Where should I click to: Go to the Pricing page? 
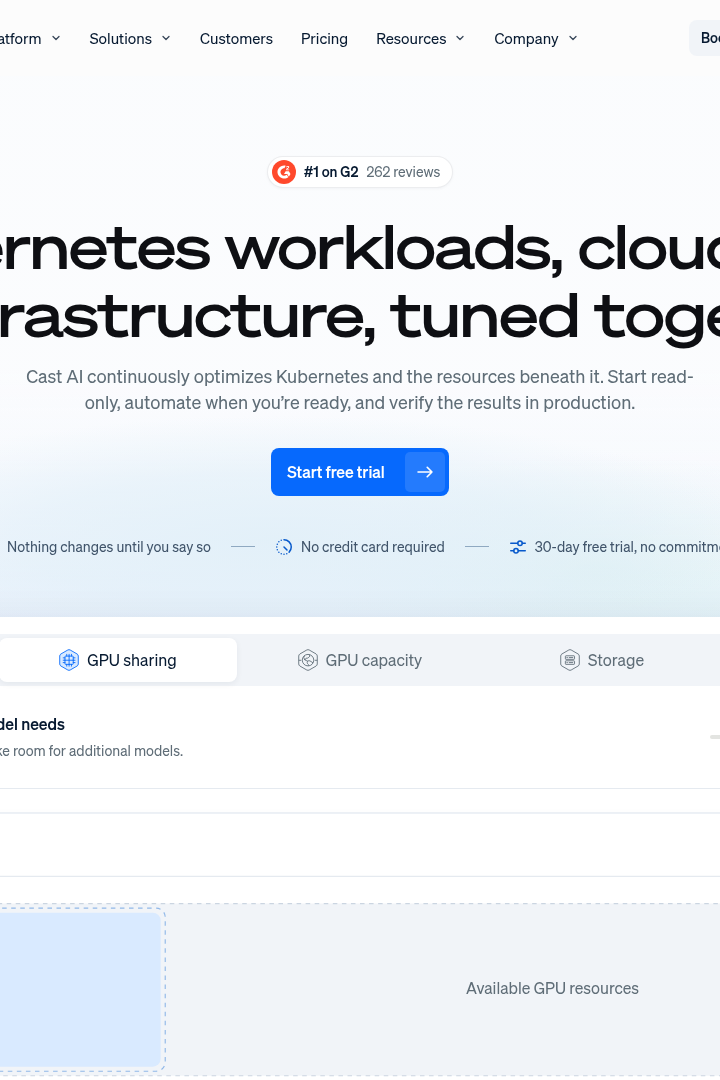(x=325, y=39)
